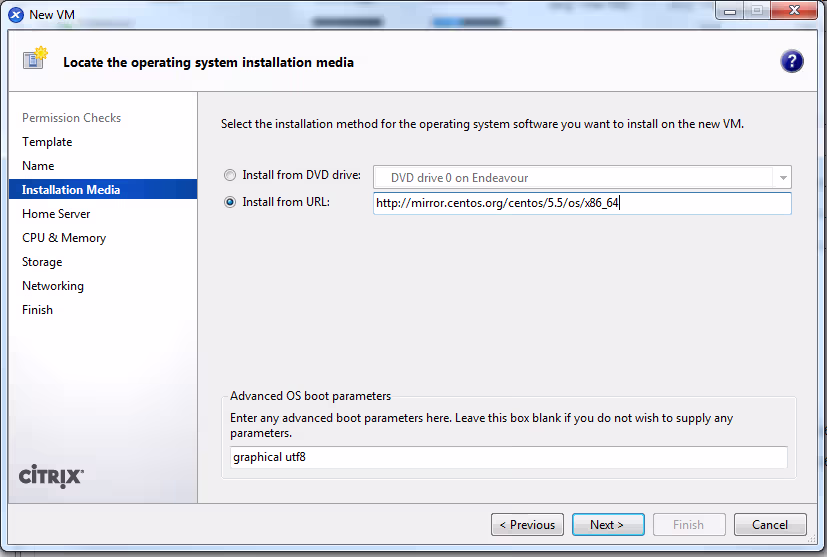Go to the Name wizard step
The height and width of the screenshot is (557, 827).
click(x=38, y=166)
